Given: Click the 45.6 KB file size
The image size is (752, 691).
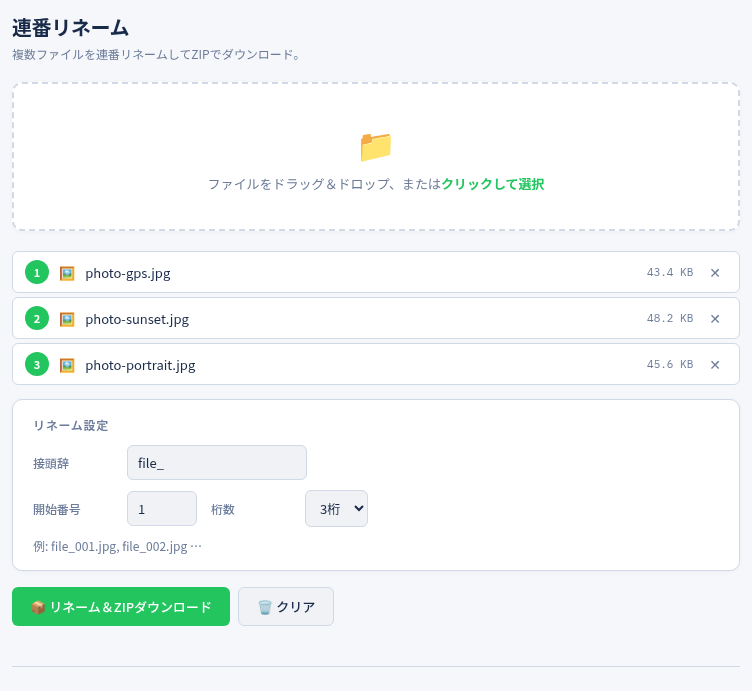Looking at the screenshot, I should [x=670, y=364].
